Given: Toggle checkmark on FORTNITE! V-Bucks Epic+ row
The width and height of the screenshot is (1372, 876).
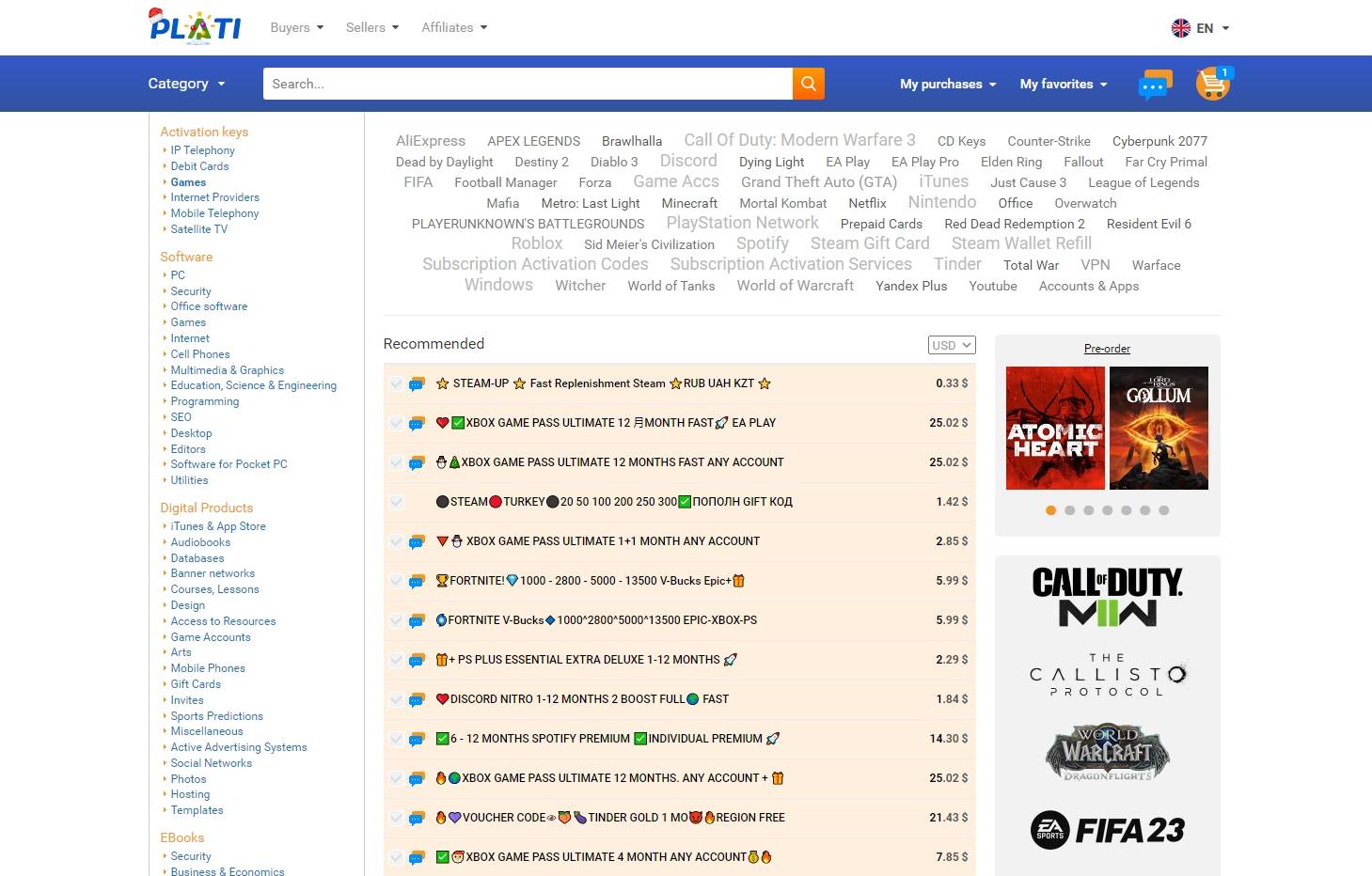Looking at the screenshot, I should 396,581.
